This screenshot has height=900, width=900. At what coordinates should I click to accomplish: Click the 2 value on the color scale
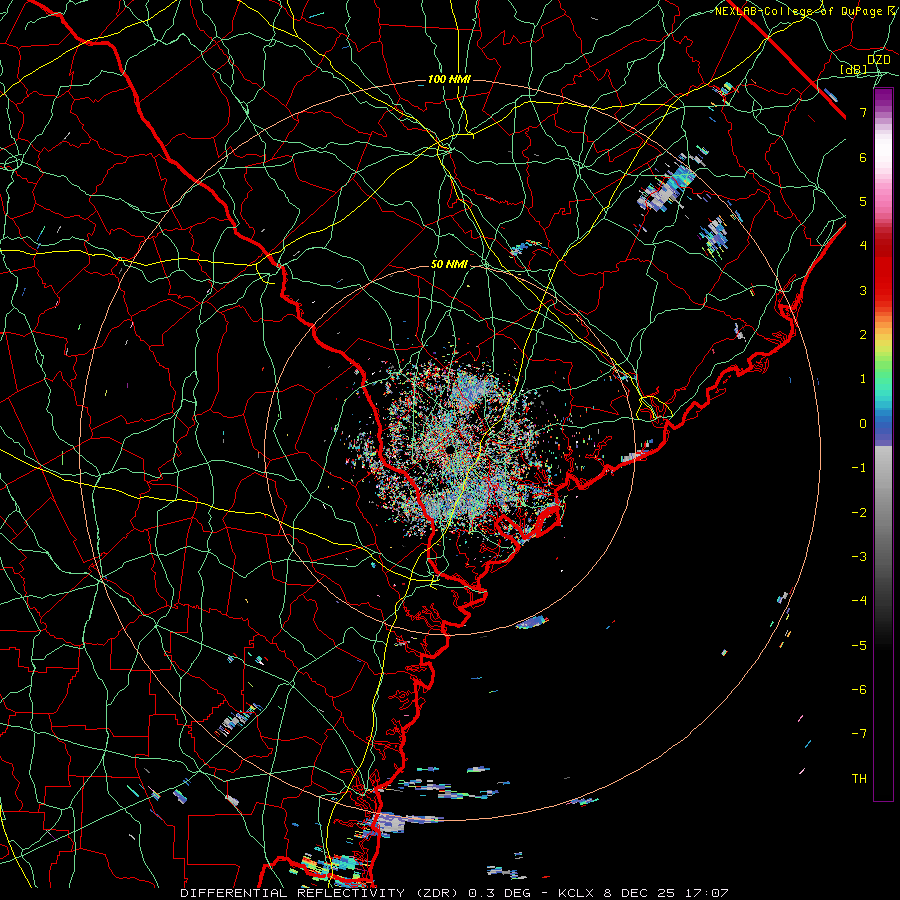coord(863,335)
